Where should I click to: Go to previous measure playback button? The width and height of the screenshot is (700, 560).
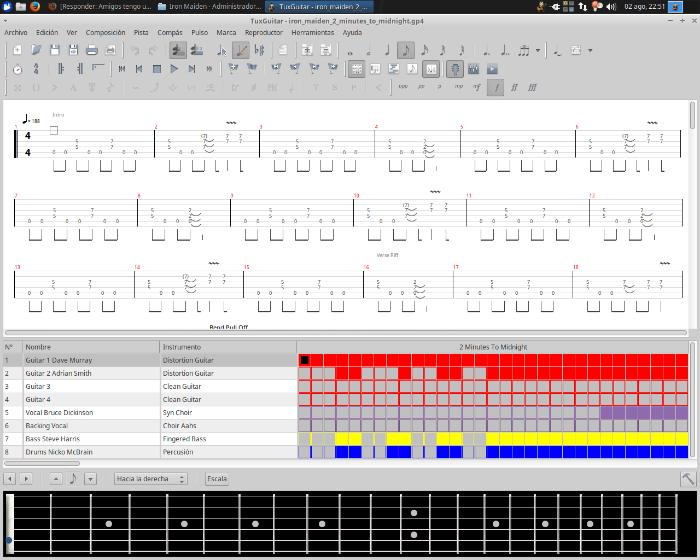coord(139,69)
